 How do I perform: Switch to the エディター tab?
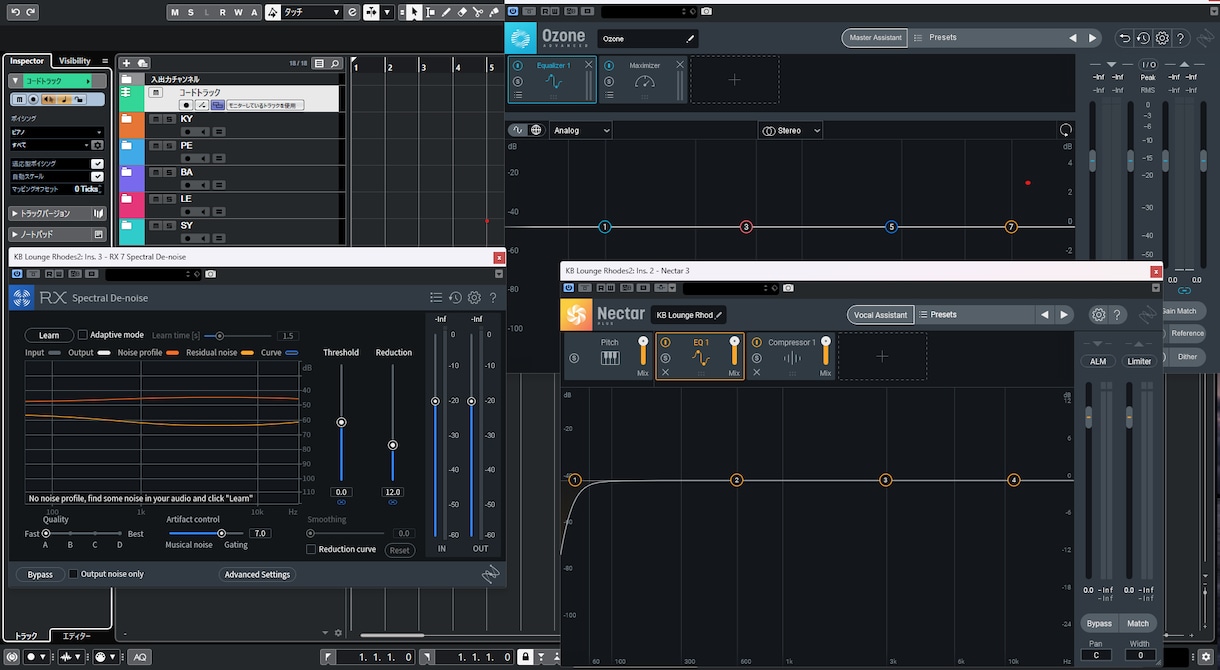coord(77,636)
